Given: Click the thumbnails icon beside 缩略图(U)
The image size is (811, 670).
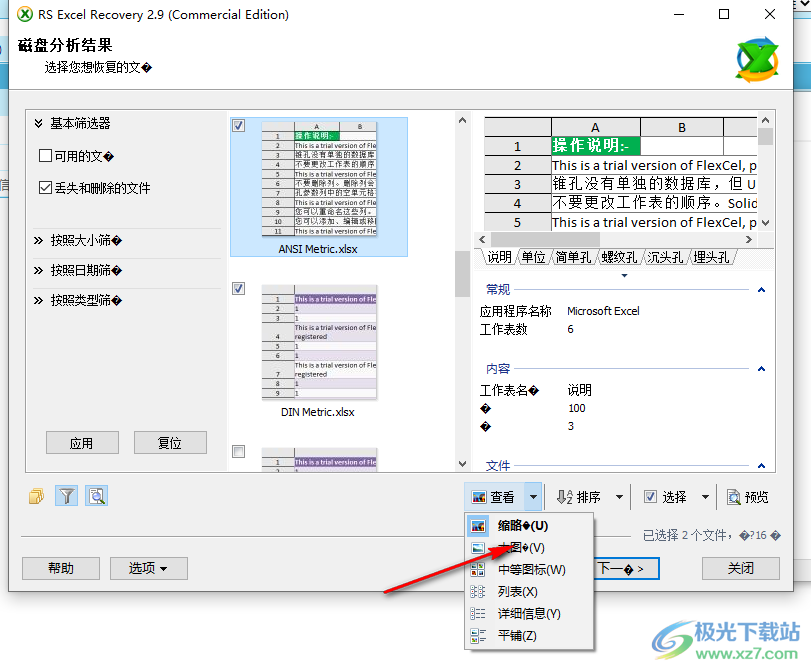Looking at the screenshot, I should [478, 526].
